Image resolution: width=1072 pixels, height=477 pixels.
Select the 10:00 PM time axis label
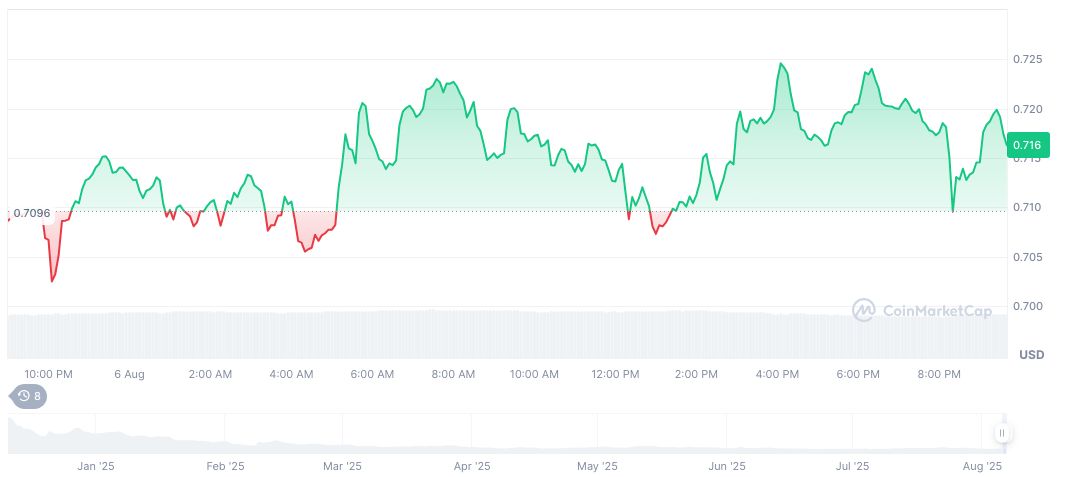click(48, 374)
